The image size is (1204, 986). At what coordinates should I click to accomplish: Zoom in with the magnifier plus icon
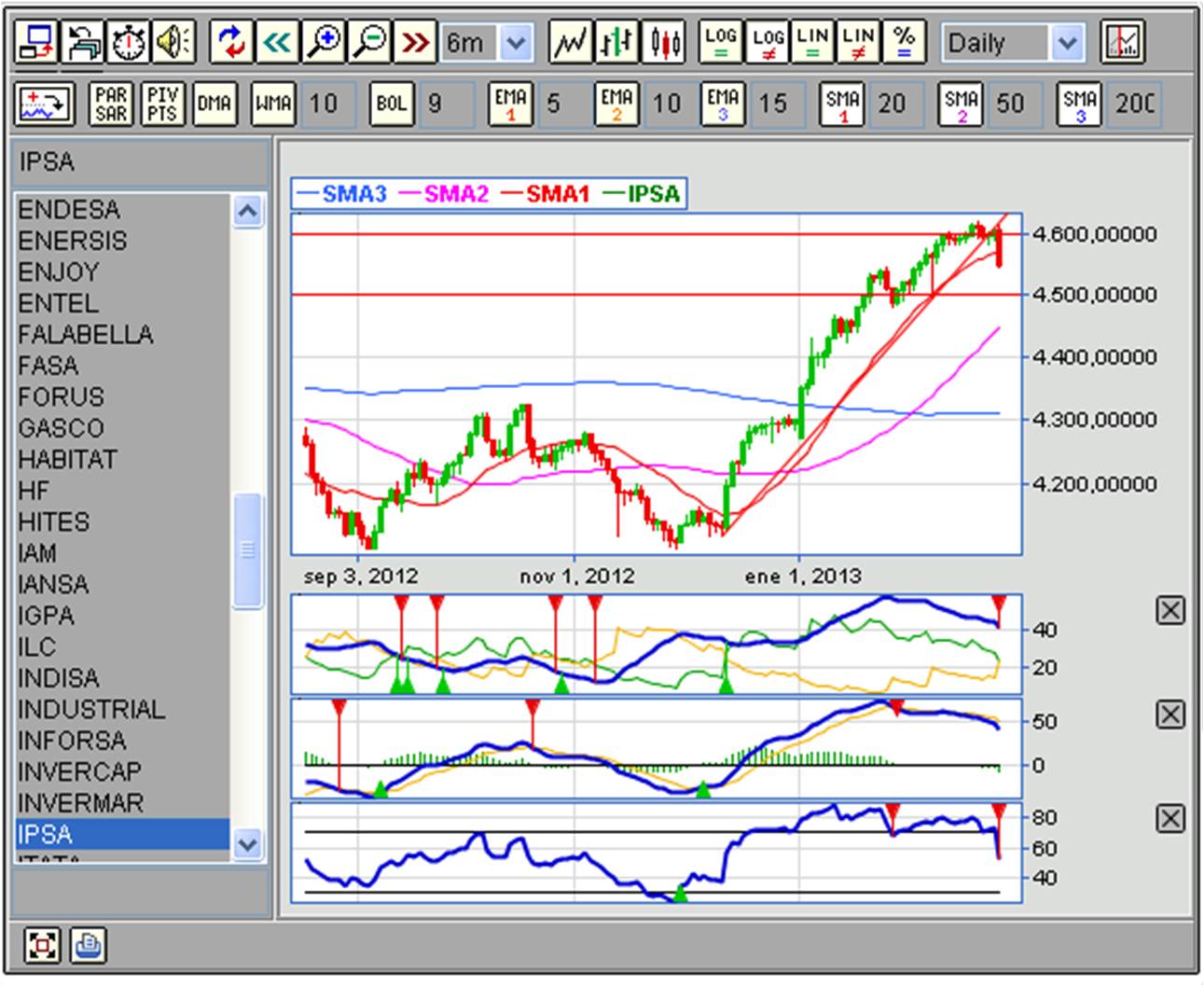[x=323, y=42]
